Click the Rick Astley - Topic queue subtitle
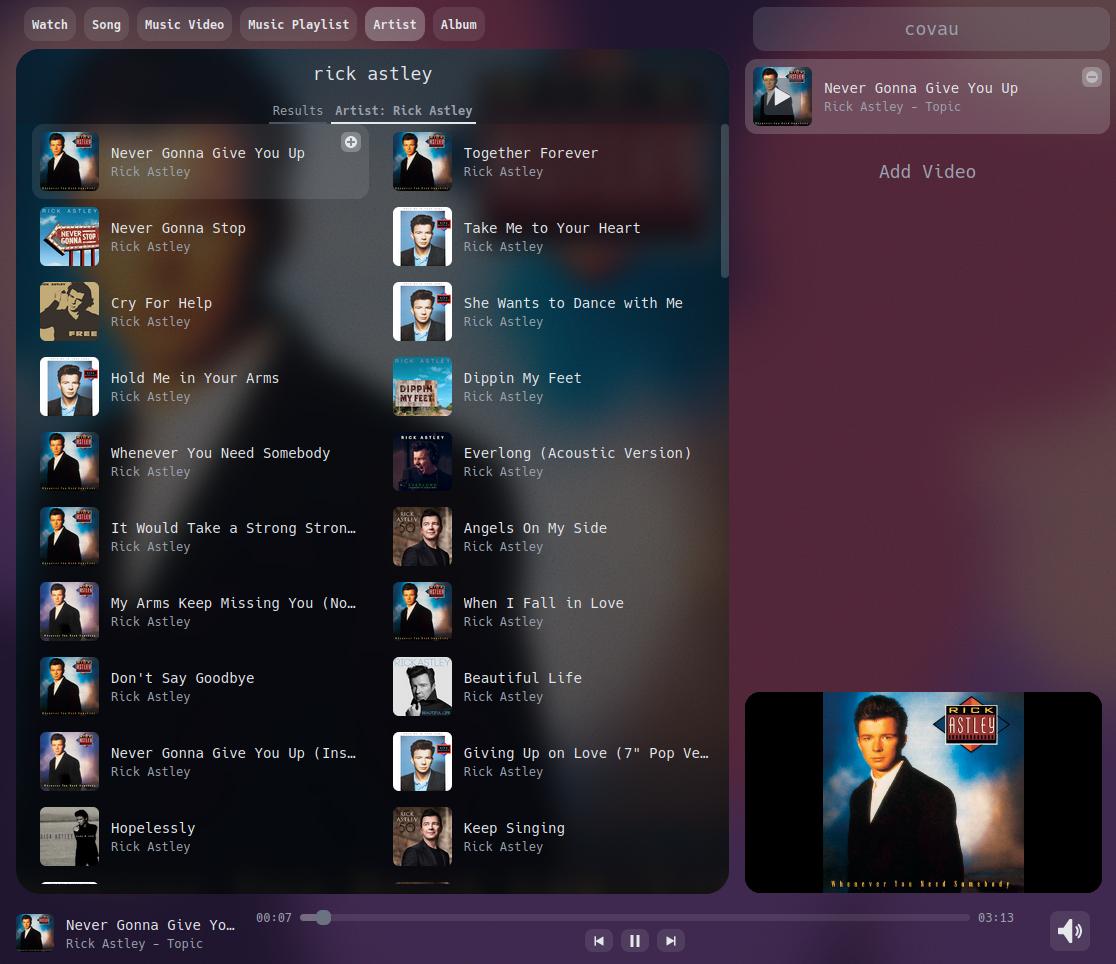The height and width of the screenshot is (964, 1116). pyautogui.click(x=892, y=107)
